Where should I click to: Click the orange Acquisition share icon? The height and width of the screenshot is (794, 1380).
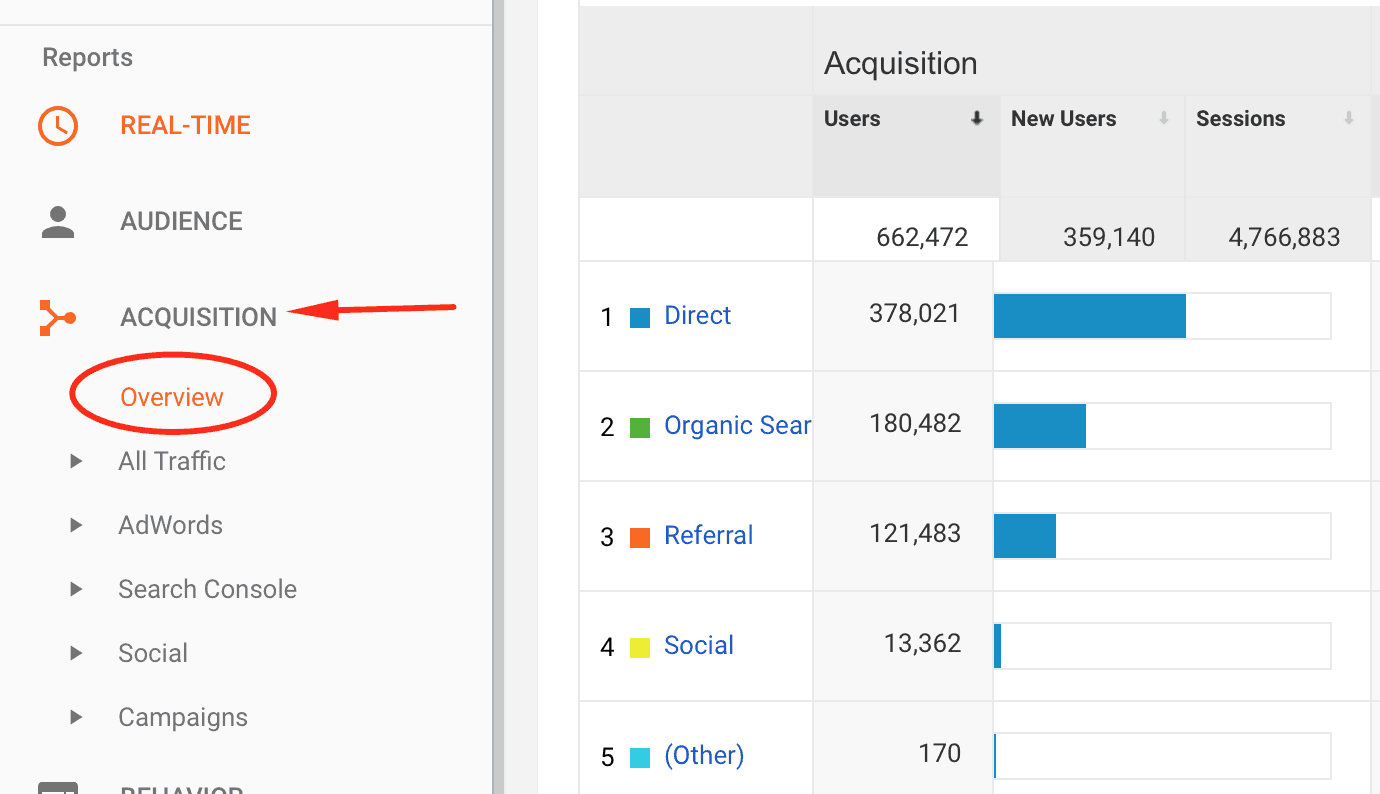point(57,316)
